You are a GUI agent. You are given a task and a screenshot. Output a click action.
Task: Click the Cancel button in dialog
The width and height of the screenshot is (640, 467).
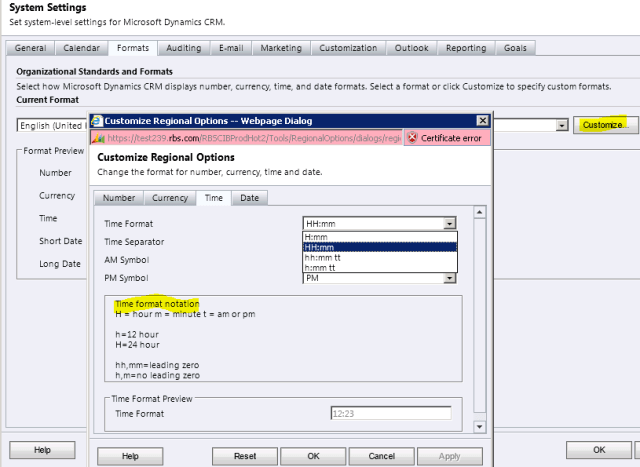click(x=380, y=456)
